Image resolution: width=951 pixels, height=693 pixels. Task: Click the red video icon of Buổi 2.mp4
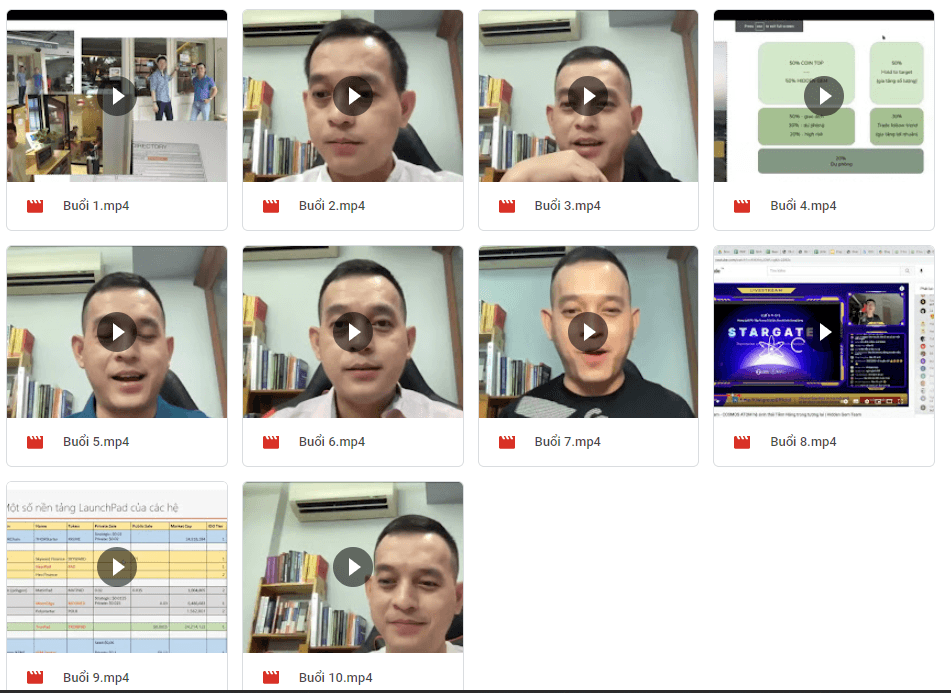[271, 206]
